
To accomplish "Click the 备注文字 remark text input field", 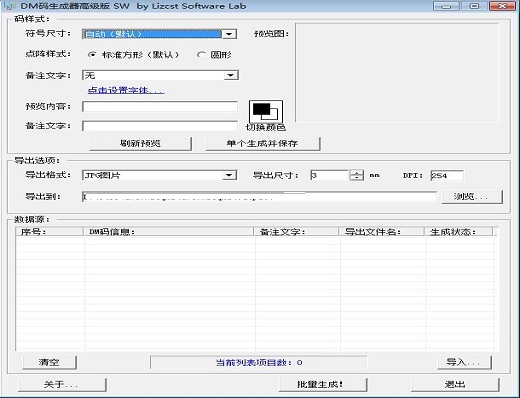I will 160,126.
